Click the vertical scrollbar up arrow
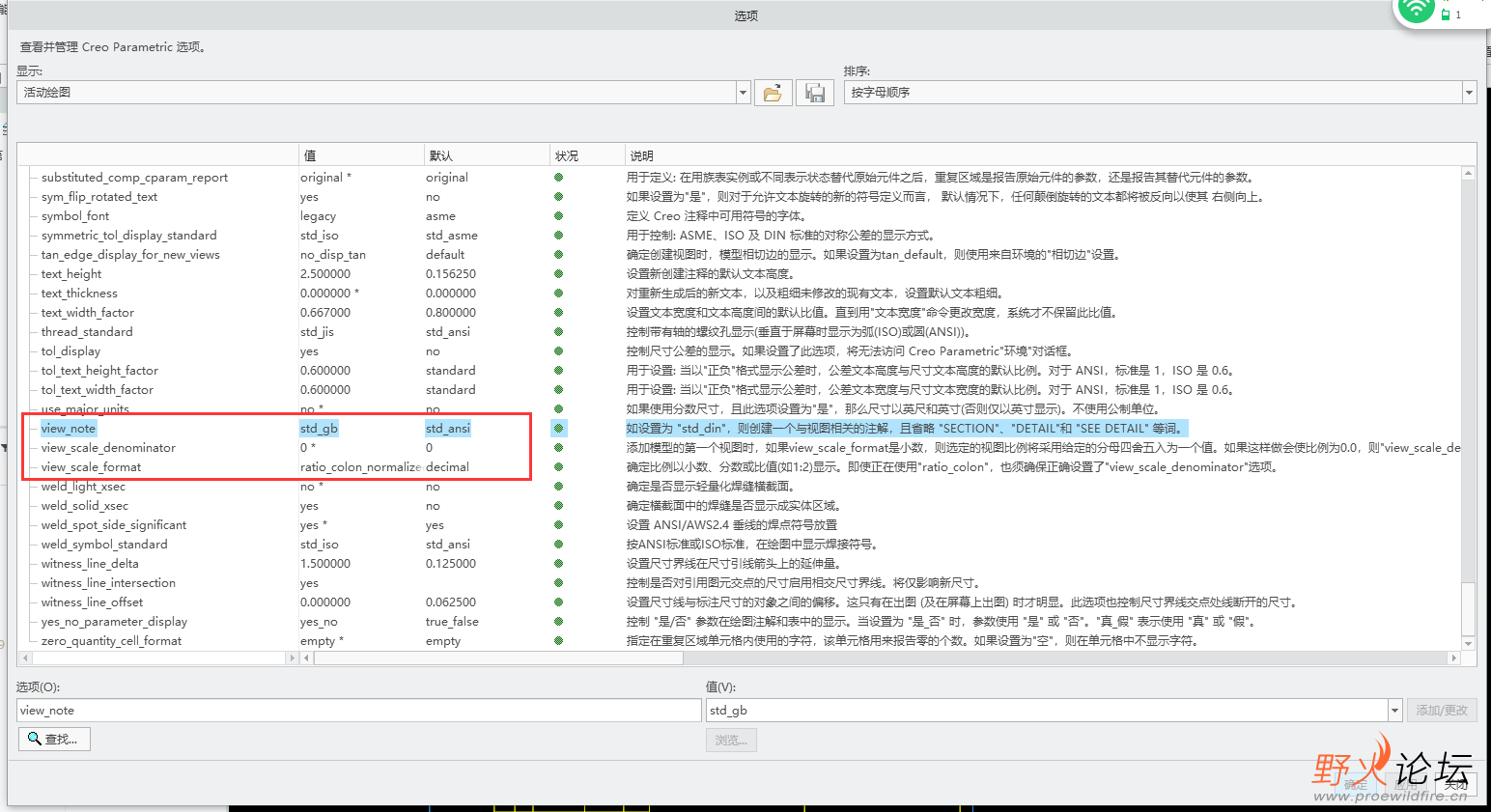Screen dimensions: 1491x812 pyautogui.click(x=1468, y=174)
